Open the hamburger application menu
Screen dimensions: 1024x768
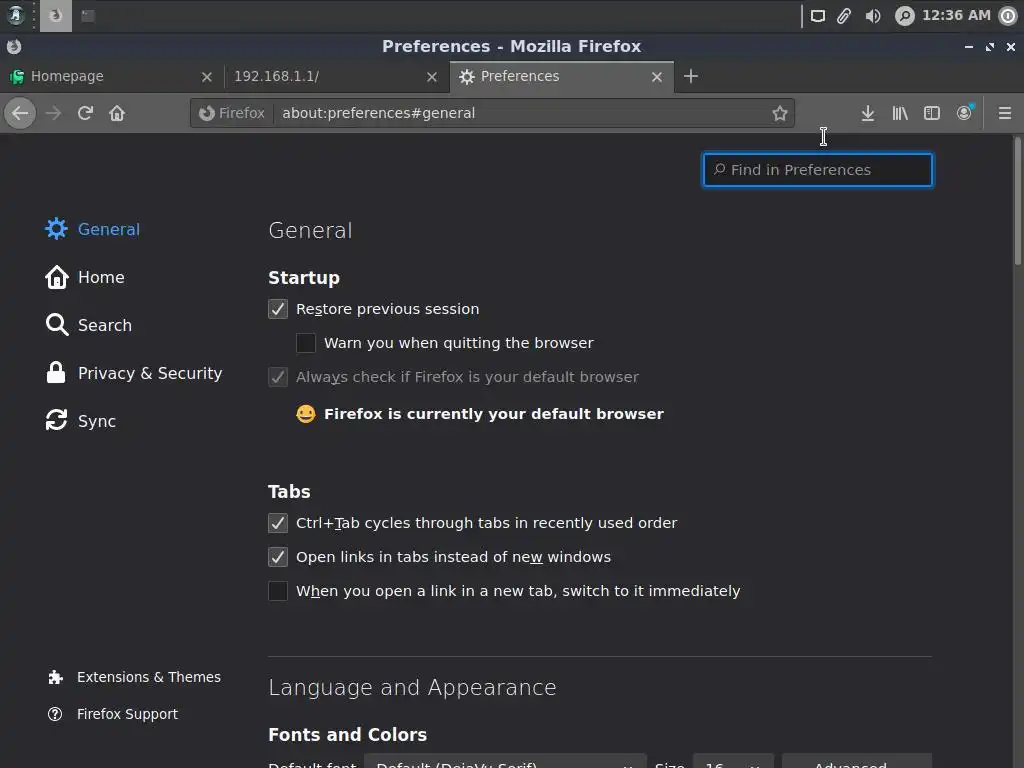[x=1005, y=113]
